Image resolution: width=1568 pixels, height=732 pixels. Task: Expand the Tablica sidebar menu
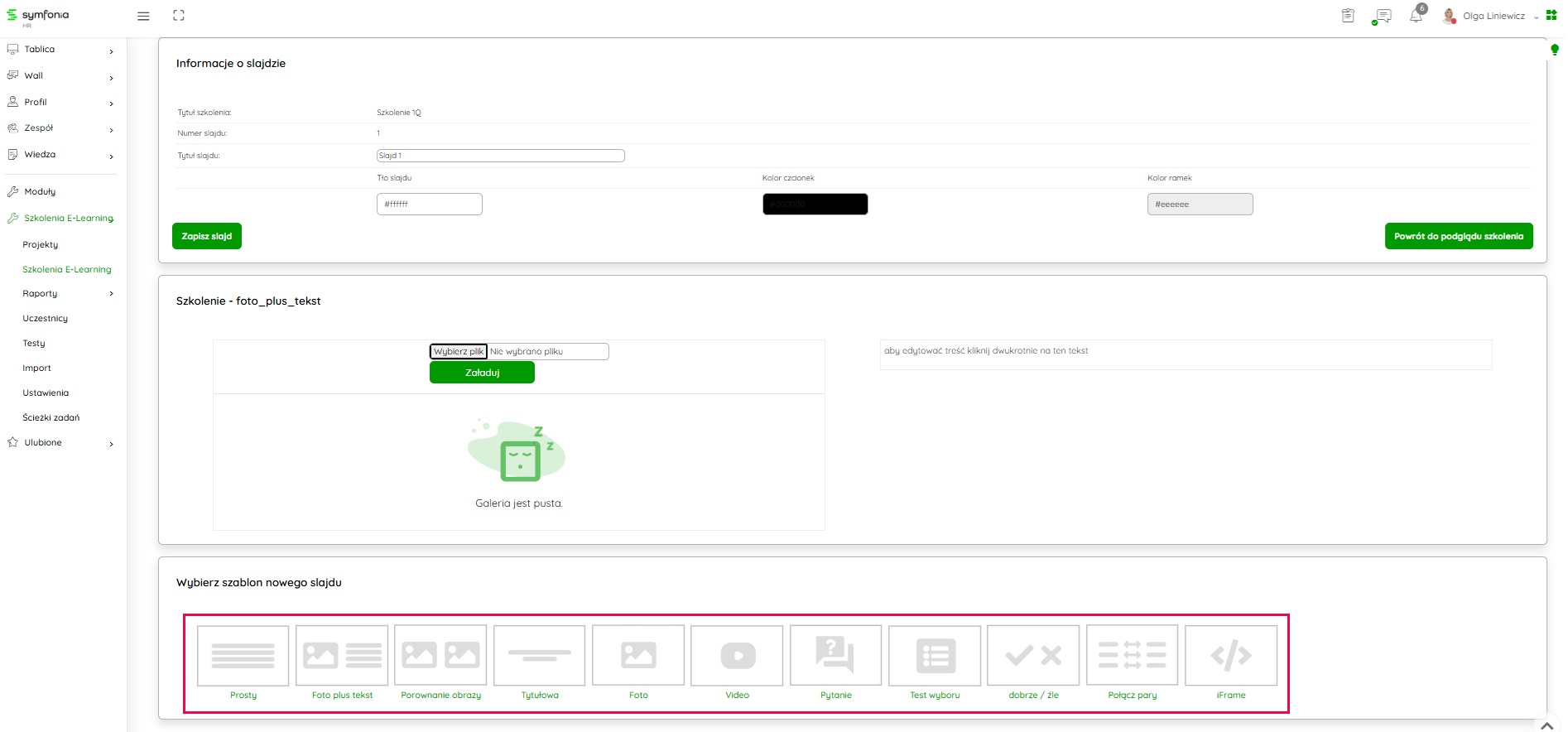tap(60, 50)
